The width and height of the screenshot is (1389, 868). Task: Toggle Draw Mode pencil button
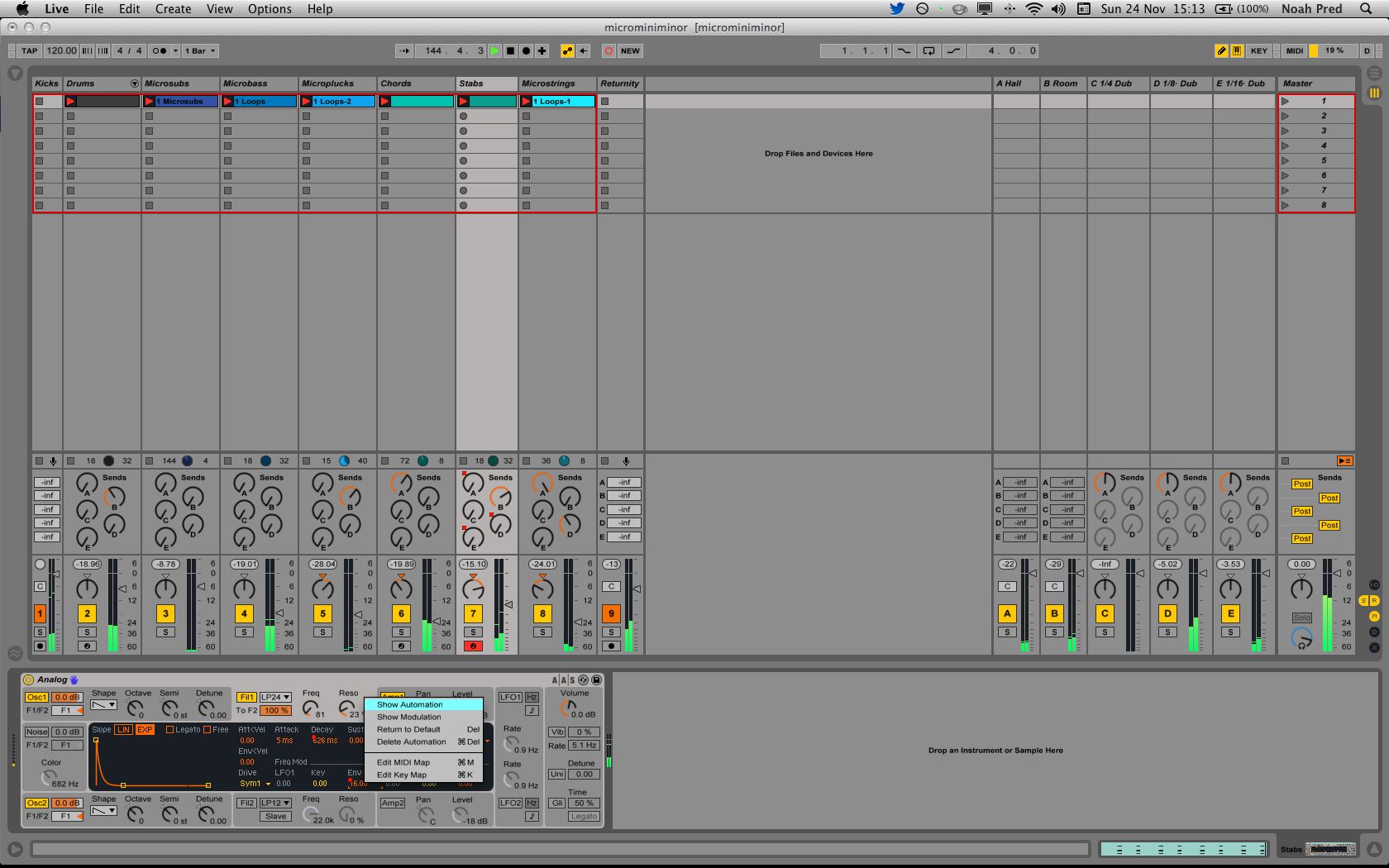click(x=1221, y=50)
